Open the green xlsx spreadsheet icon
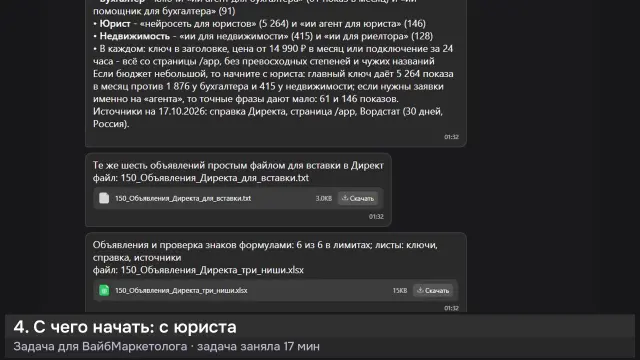Viewport: 640px width, 360px height. tap(104, 290)
